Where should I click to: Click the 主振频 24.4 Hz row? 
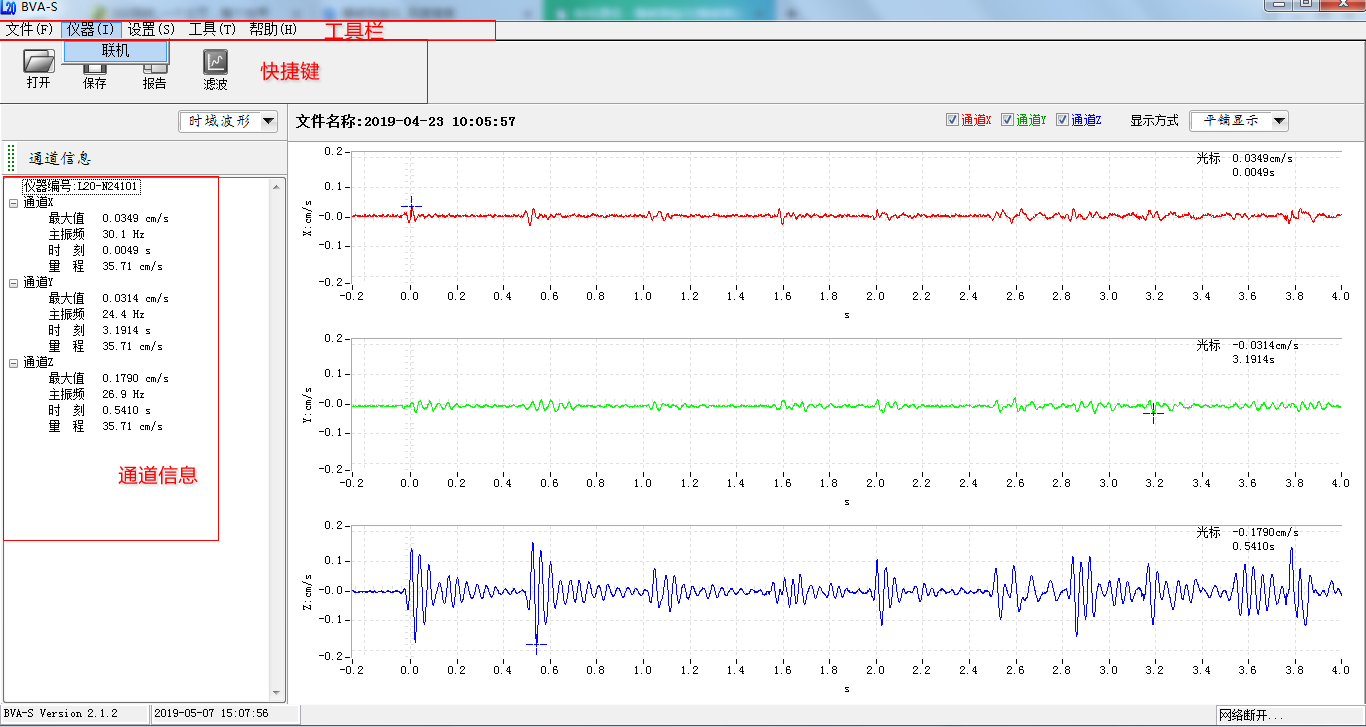click(x=97, y=315)
